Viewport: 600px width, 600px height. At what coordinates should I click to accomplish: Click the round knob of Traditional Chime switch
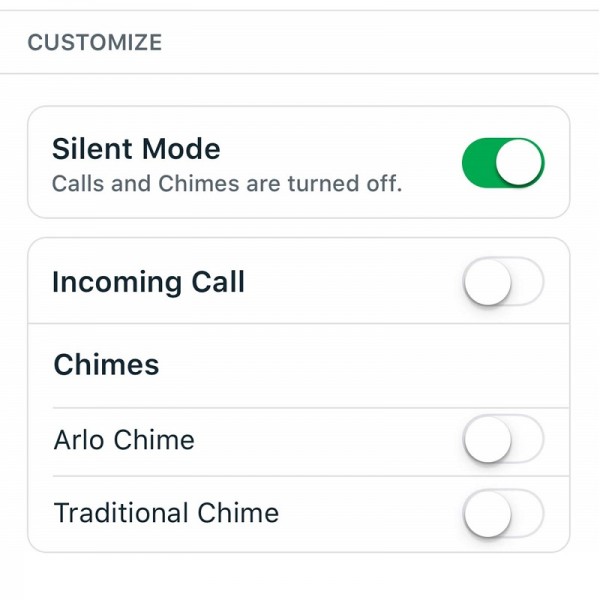(x=488, y=514)
